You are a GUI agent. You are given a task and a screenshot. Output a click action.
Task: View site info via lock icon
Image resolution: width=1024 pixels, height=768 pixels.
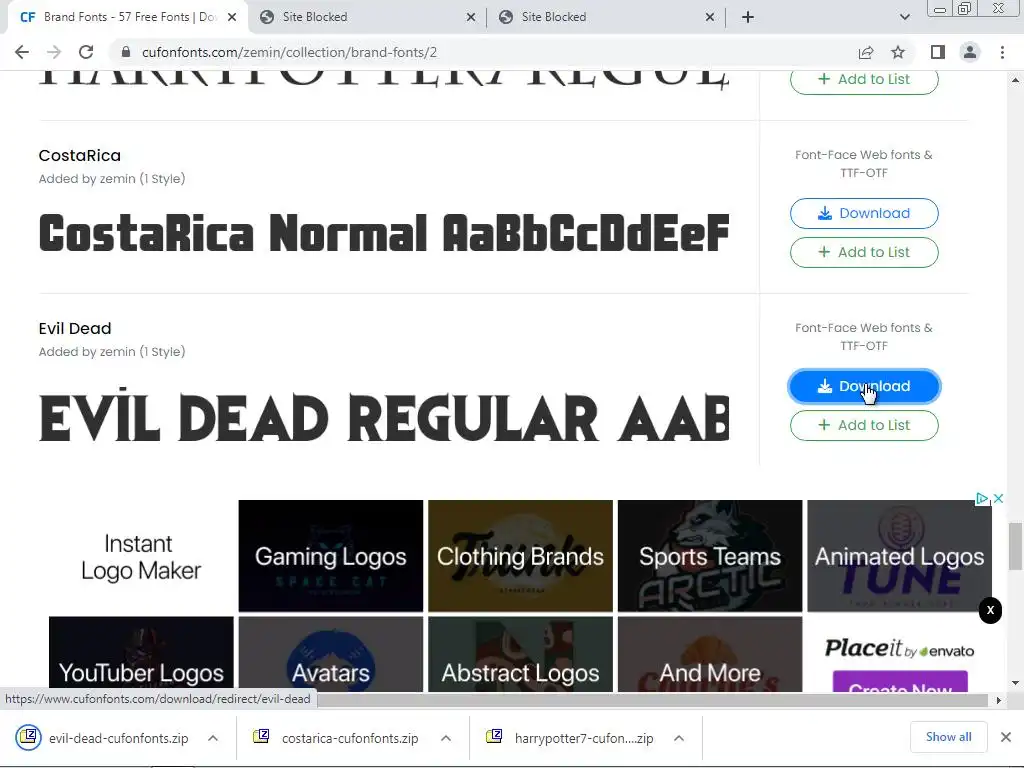pos(126,52)
